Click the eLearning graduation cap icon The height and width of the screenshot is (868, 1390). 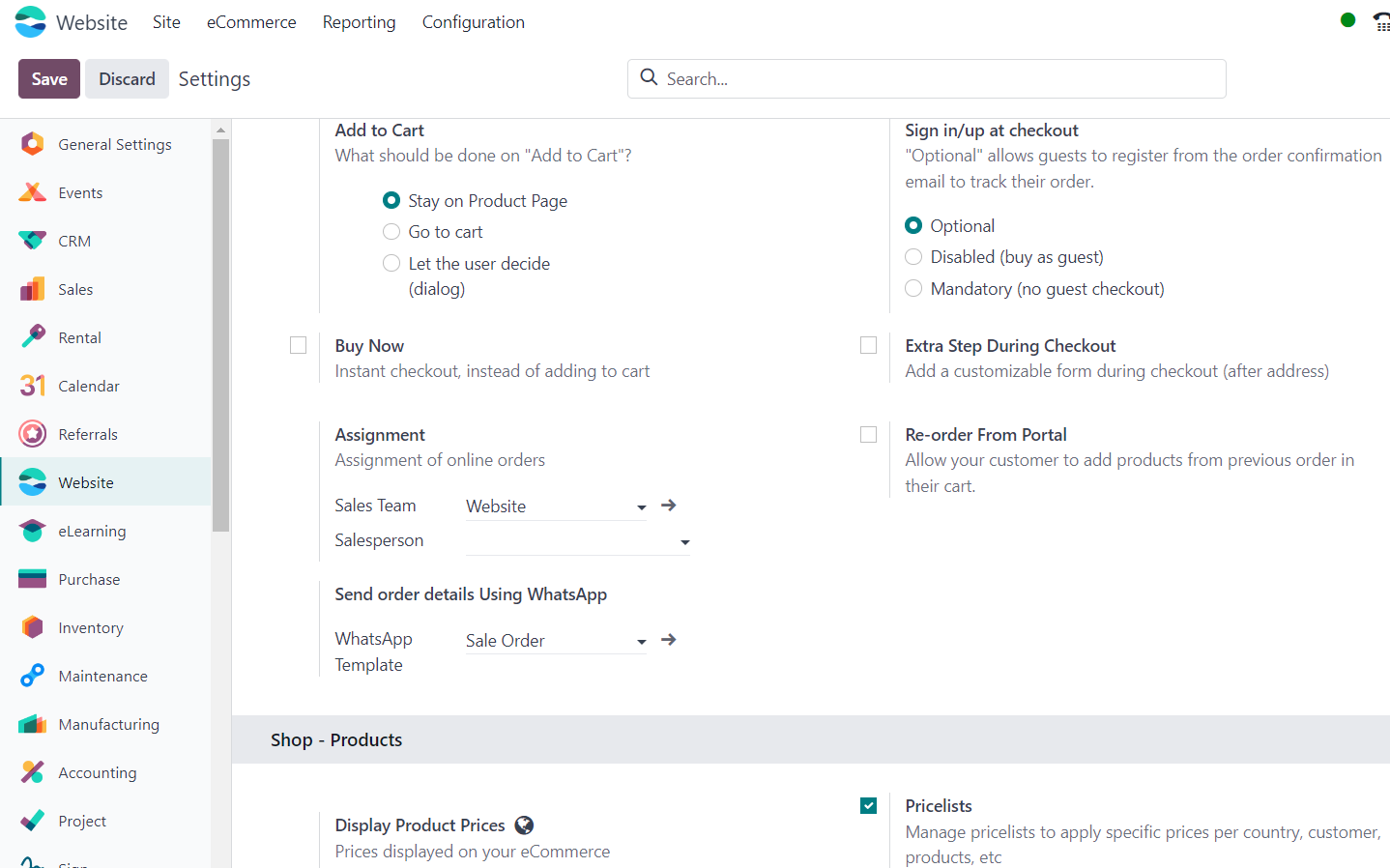pos(32,531)
